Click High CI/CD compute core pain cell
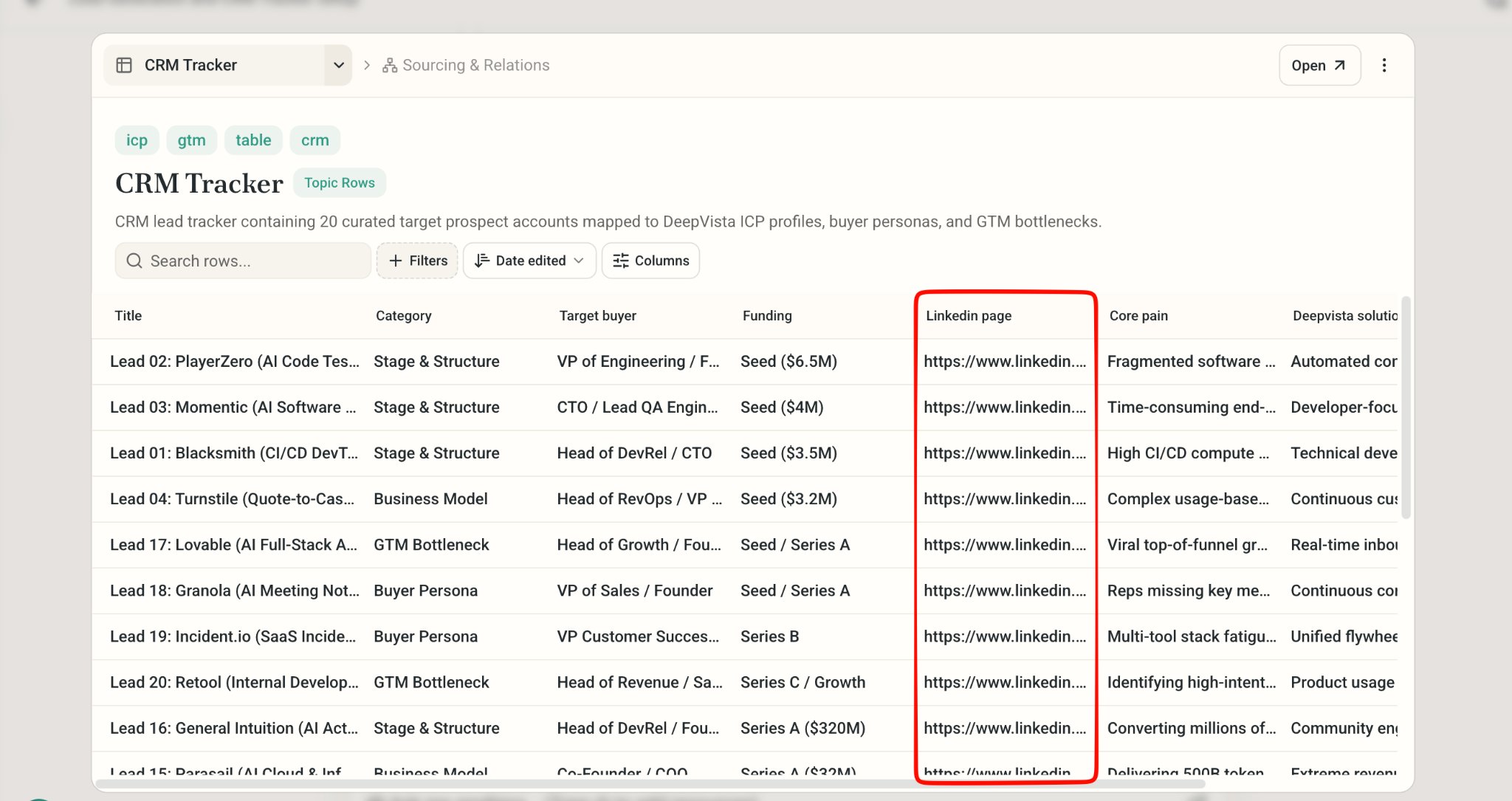1512x801 pixels. (1188, 453)
